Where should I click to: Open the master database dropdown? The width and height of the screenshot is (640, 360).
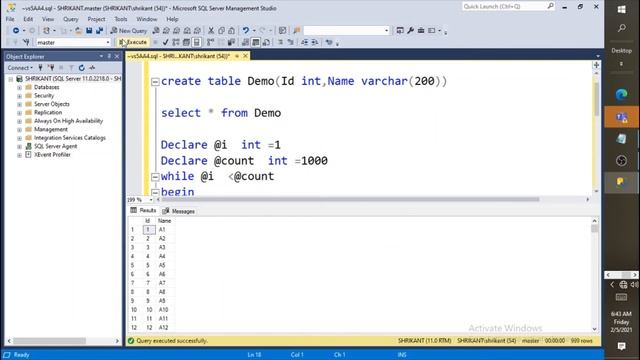click(108, 42)
